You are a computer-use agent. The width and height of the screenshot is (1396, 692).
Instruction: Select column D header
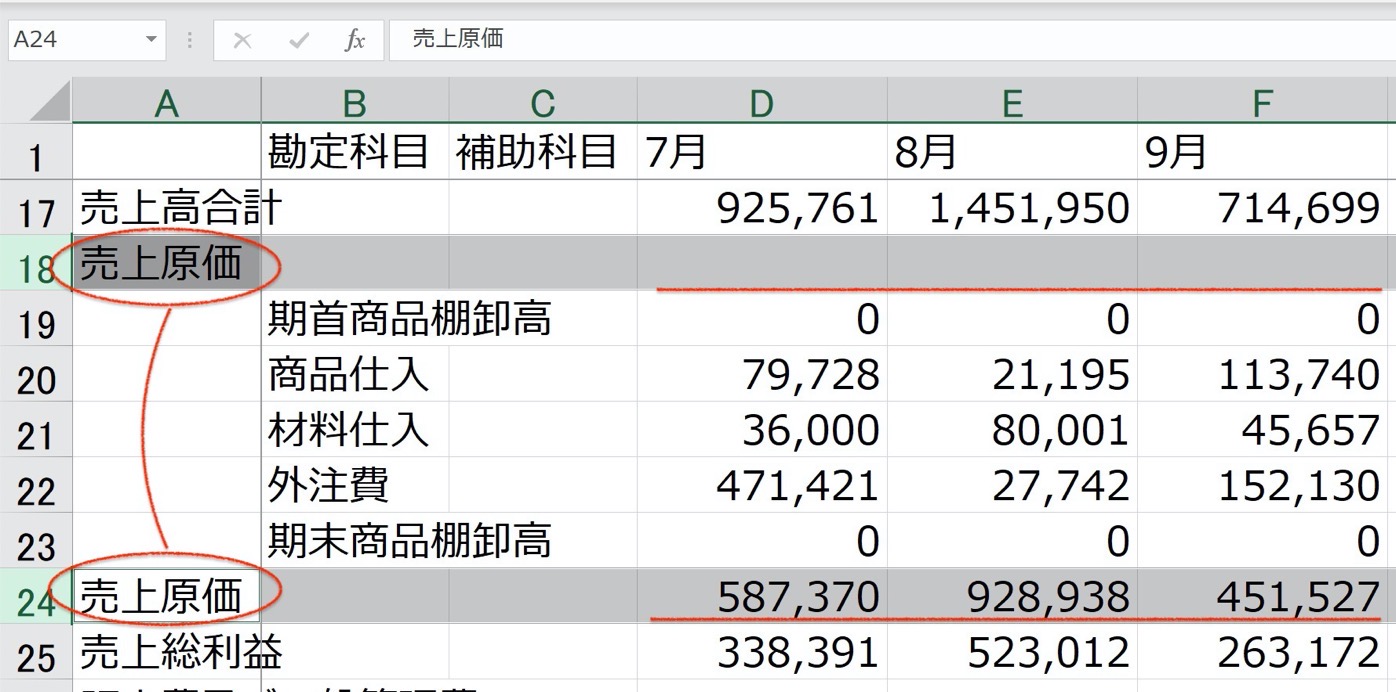click(762, 101)
